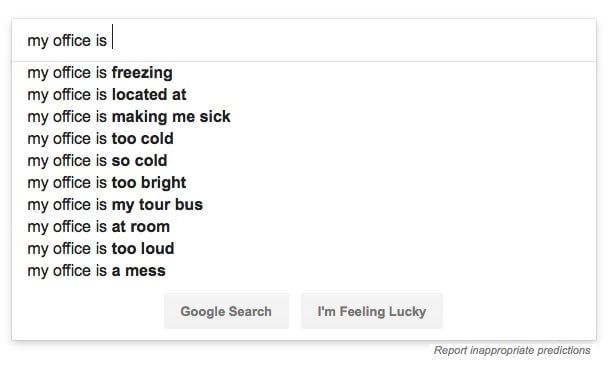The image size is (616, 365).
Task: Click the Google Search button
Action: [226, 311]
